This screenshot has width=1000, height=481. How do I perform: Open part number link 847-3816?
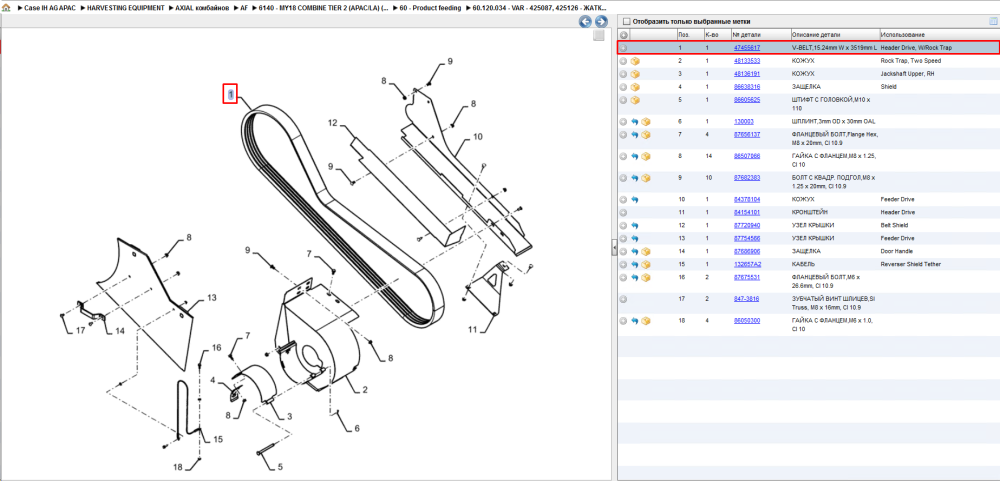pos(747,299)
